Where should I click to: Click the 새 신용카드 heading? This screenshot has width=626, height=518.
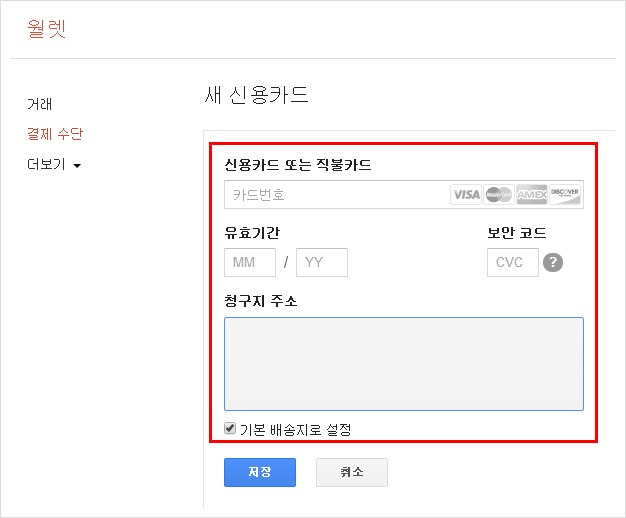[256, 95]
